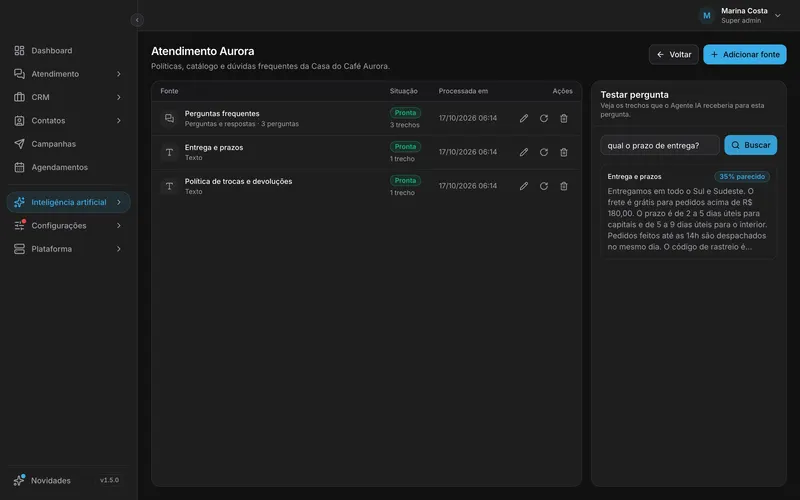Viewport: 800px width, 500px height.
Task: Open Configurações in the sidebar
Action: click(x=69, y=226)
